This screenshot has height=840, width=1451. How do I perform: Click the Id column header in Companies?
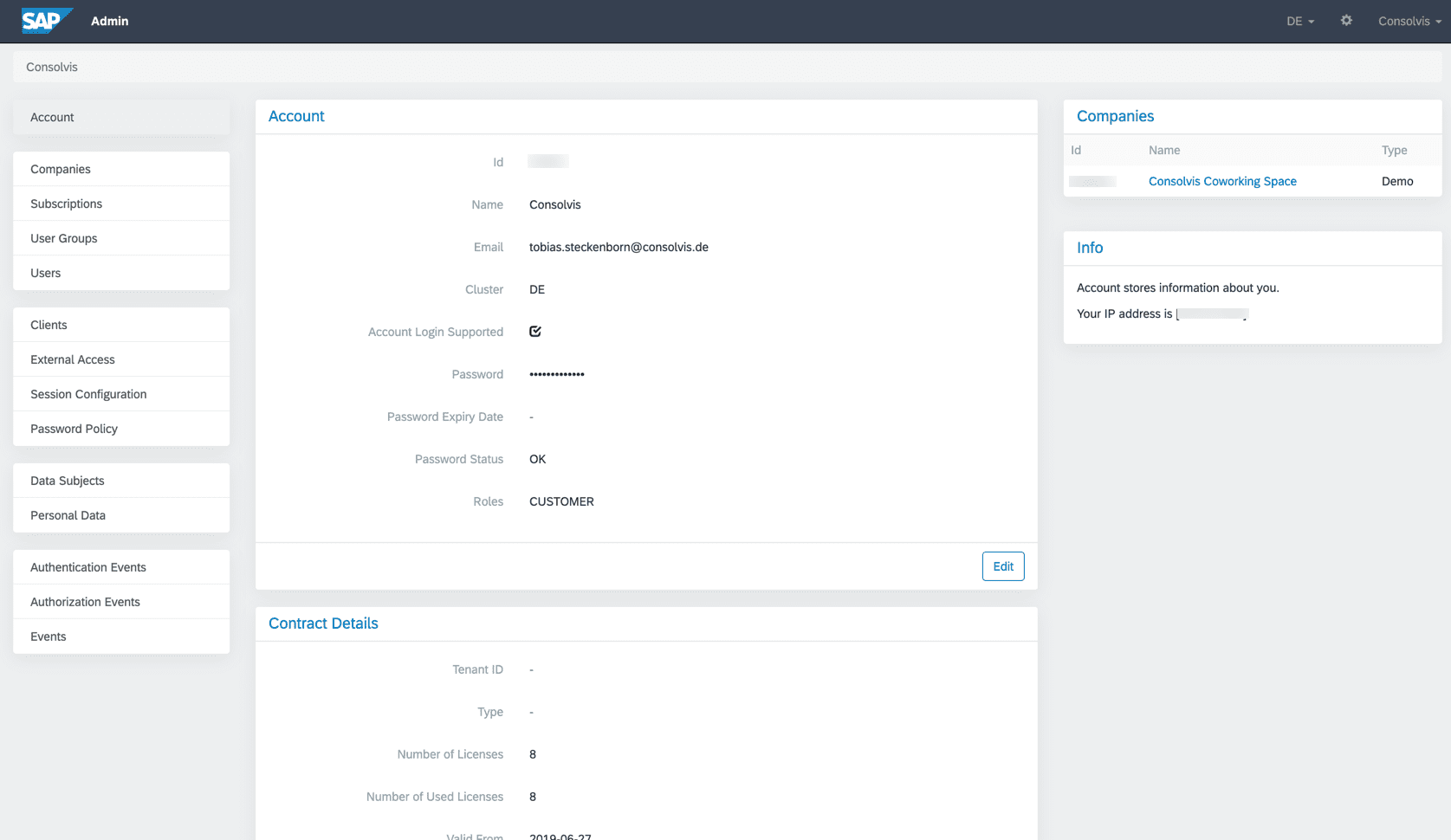[1076, 150]
